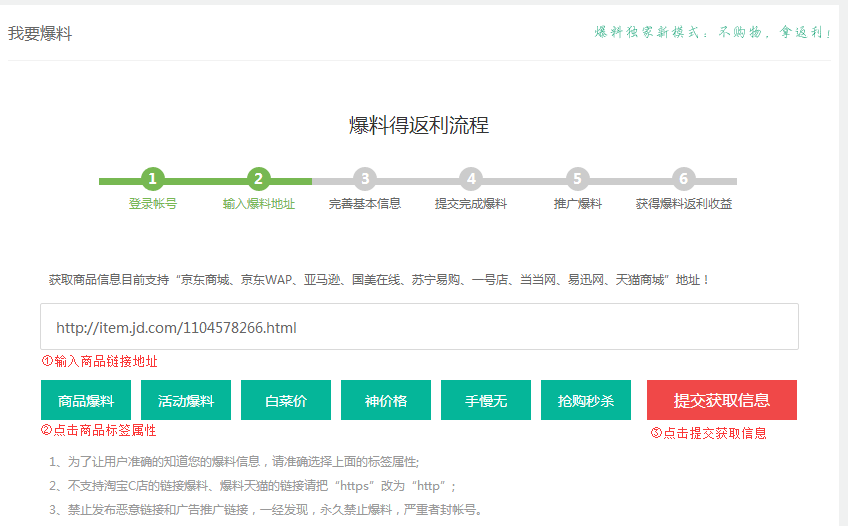Click step 1 circle for 登录帐号
Viewport: 848px width, 526px height.
[153, 179]
